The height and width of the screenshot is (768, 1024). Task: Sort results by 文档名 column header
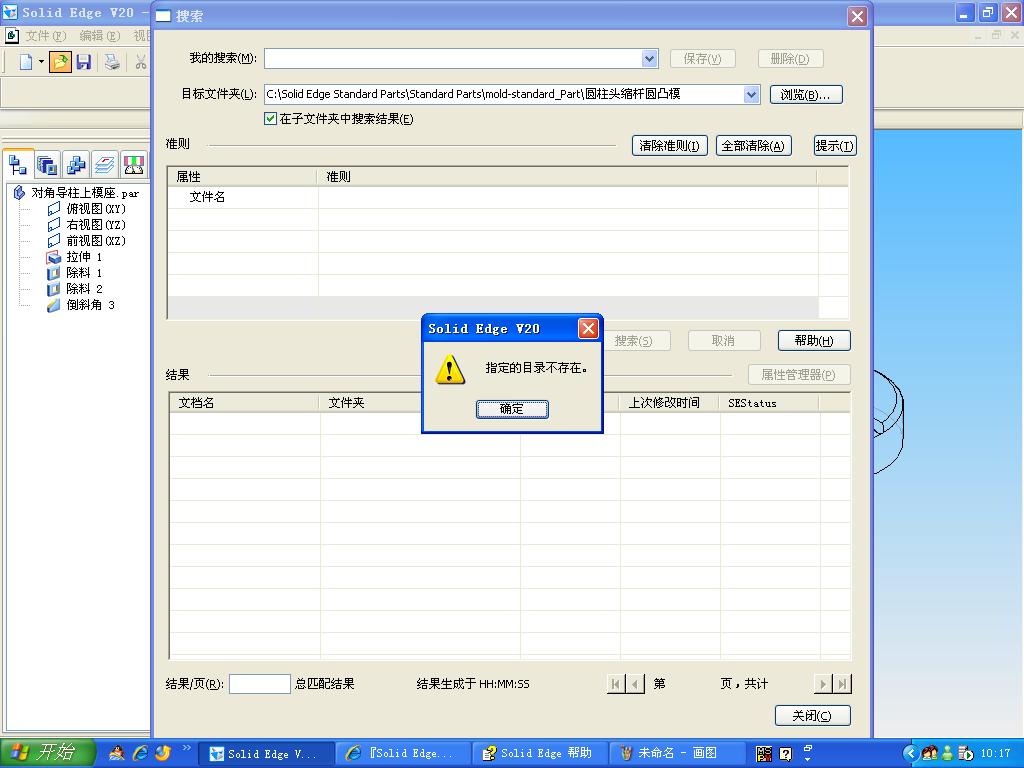point(244,403)
